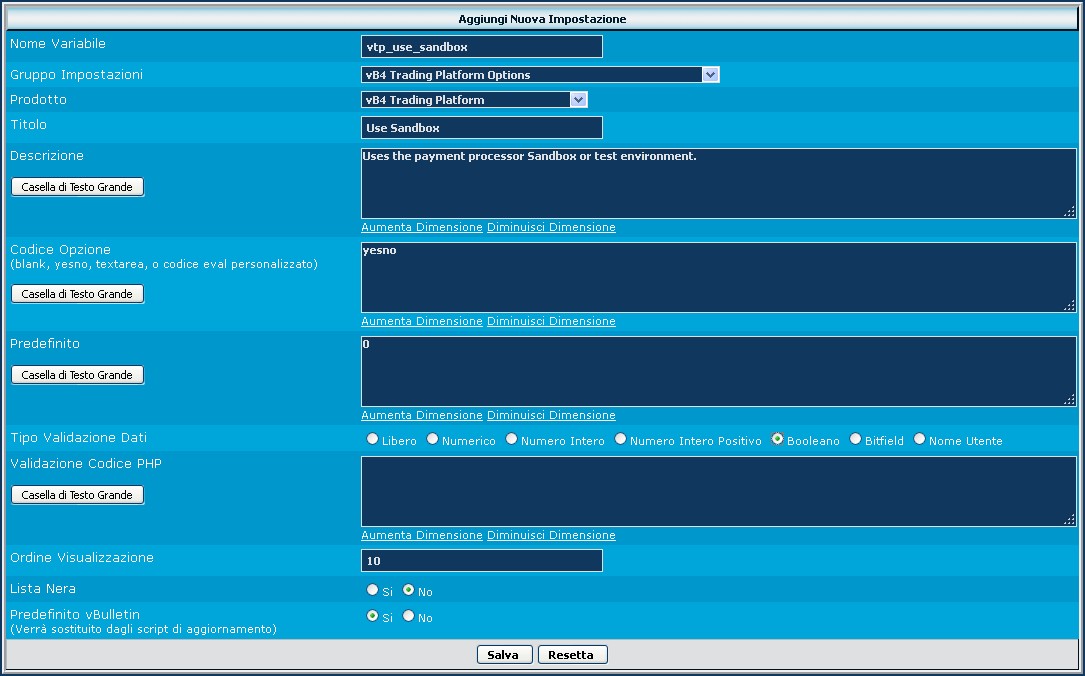Choose Numerico as data validation type
Viewport: 1085px width, 676px height.
pos(432,439)
